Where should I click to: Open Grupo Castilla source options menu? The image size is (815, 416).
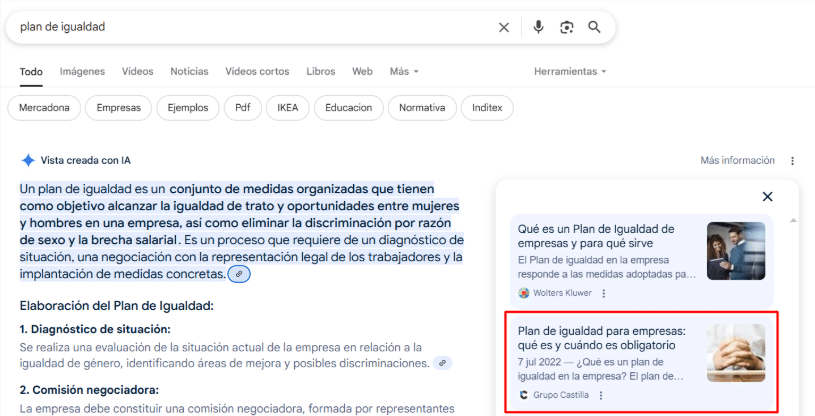(x=601, y=395)
